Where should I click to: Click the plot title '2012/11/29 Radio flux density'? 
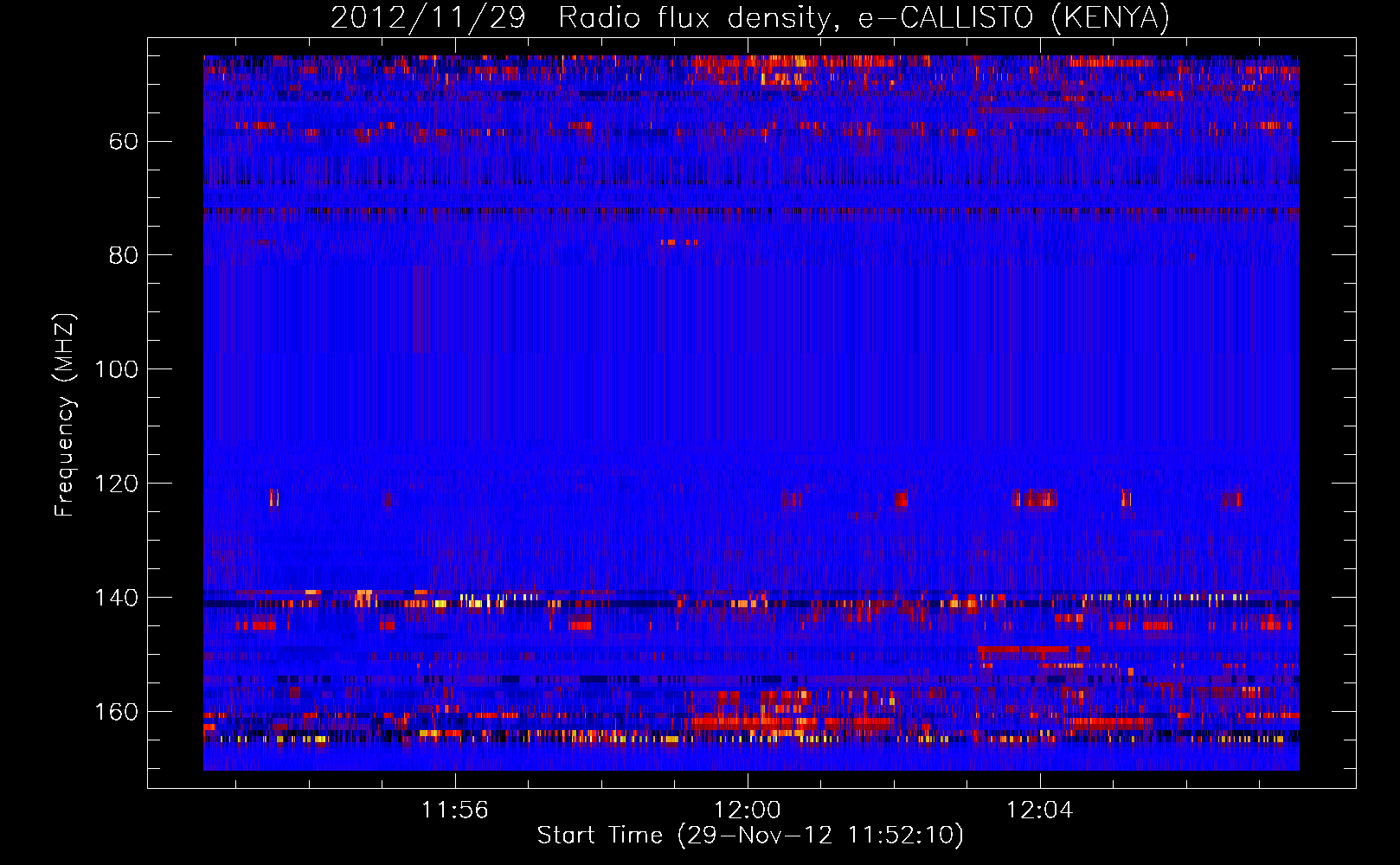[749, 17]
